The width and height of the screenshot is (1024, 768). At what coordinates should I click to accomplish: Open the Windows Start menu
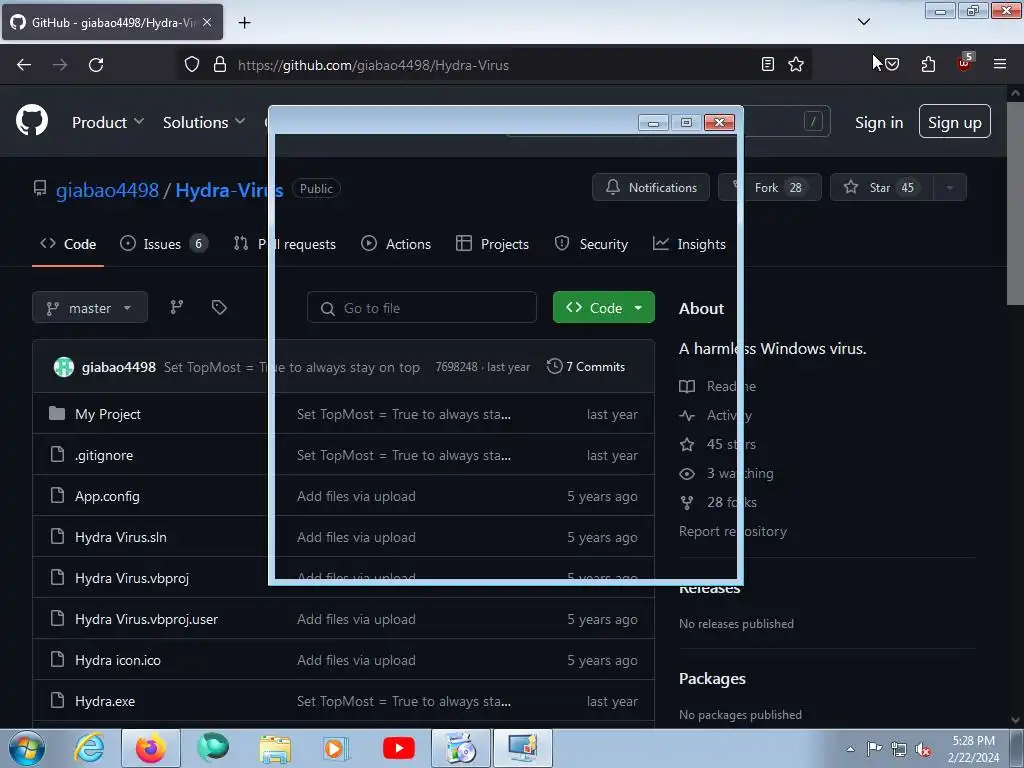click(x=27, y=748)
